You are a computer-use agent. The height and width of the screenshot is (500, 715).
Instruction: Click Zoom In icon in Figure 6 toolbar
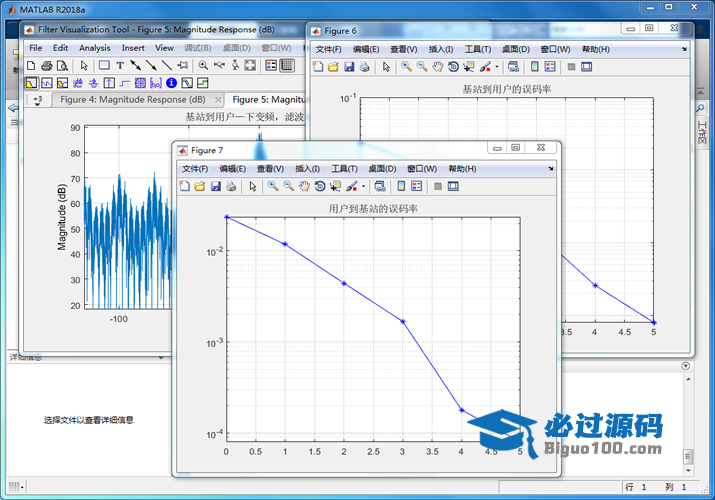406,67
